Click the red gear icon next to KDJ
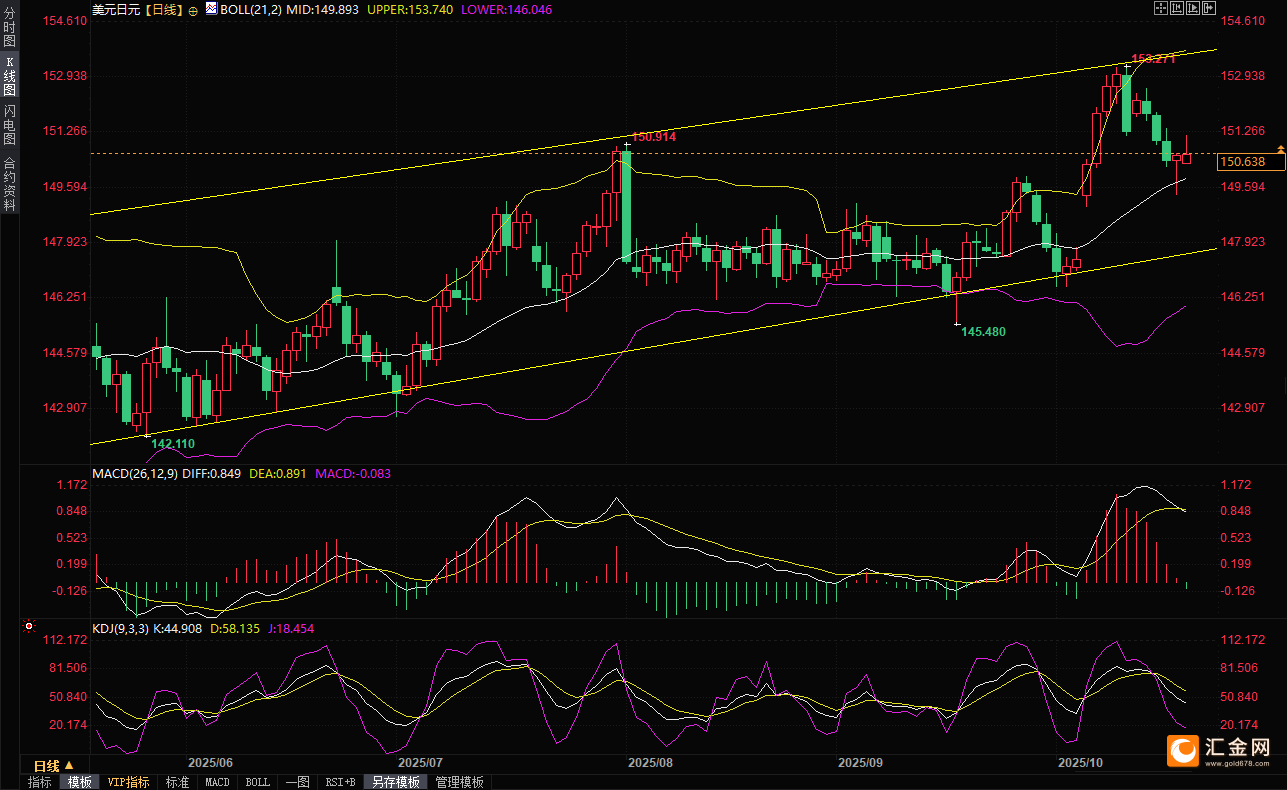 coord(28,627)
